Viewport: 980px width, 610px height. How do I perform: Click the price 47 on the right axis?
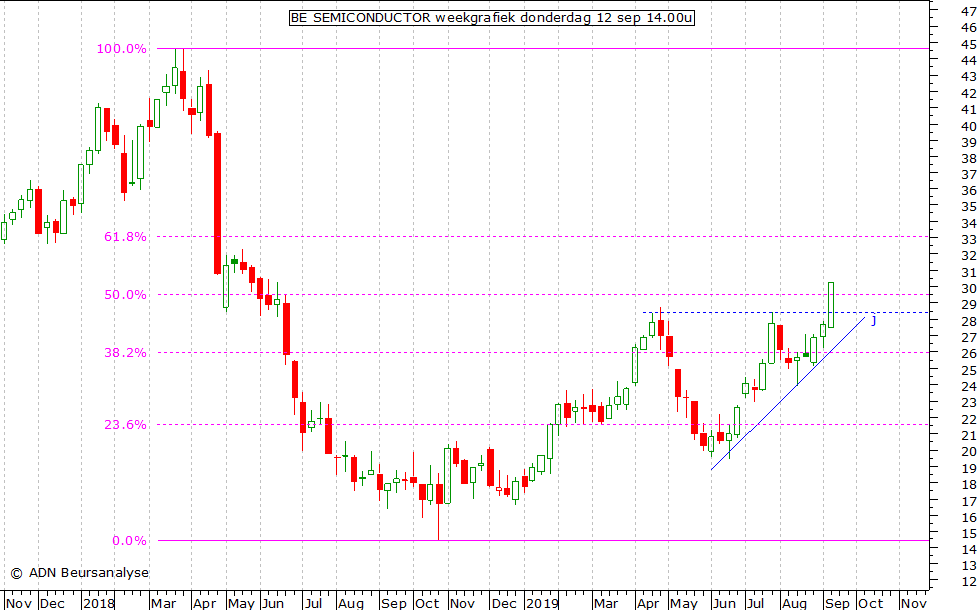969,11
